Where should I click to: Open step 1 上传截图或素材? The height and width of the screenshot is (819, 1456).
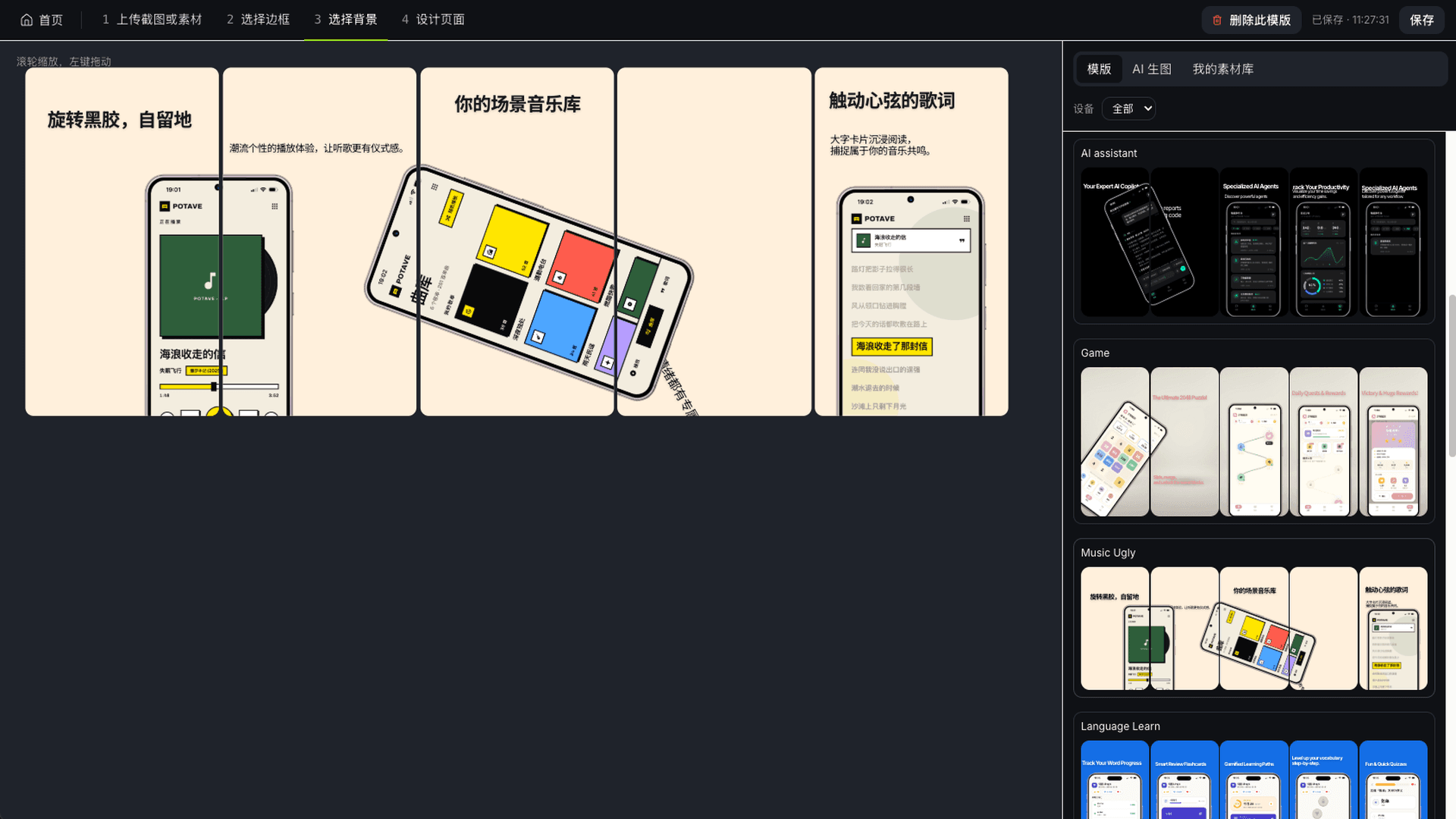[152, 20]
